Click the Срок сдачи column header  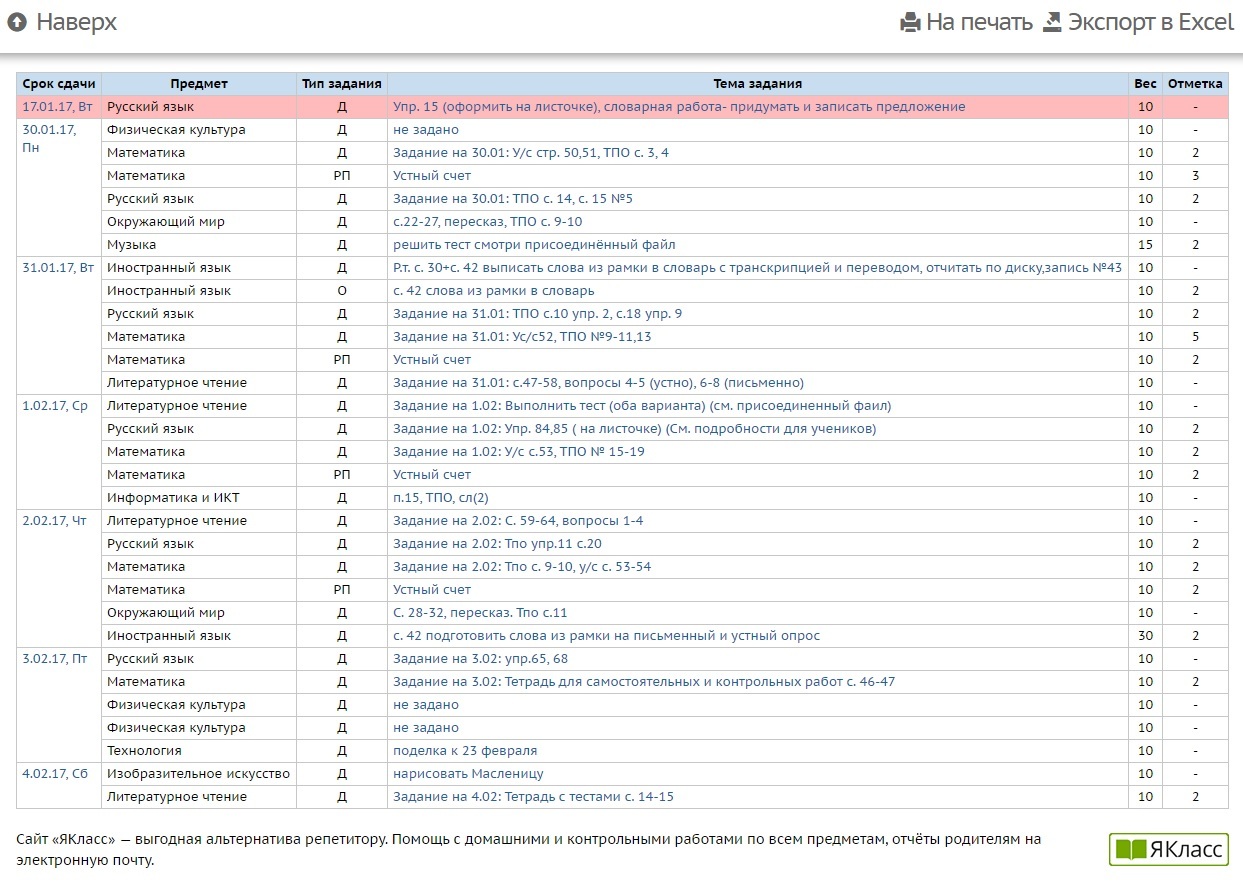pos(59,84)
